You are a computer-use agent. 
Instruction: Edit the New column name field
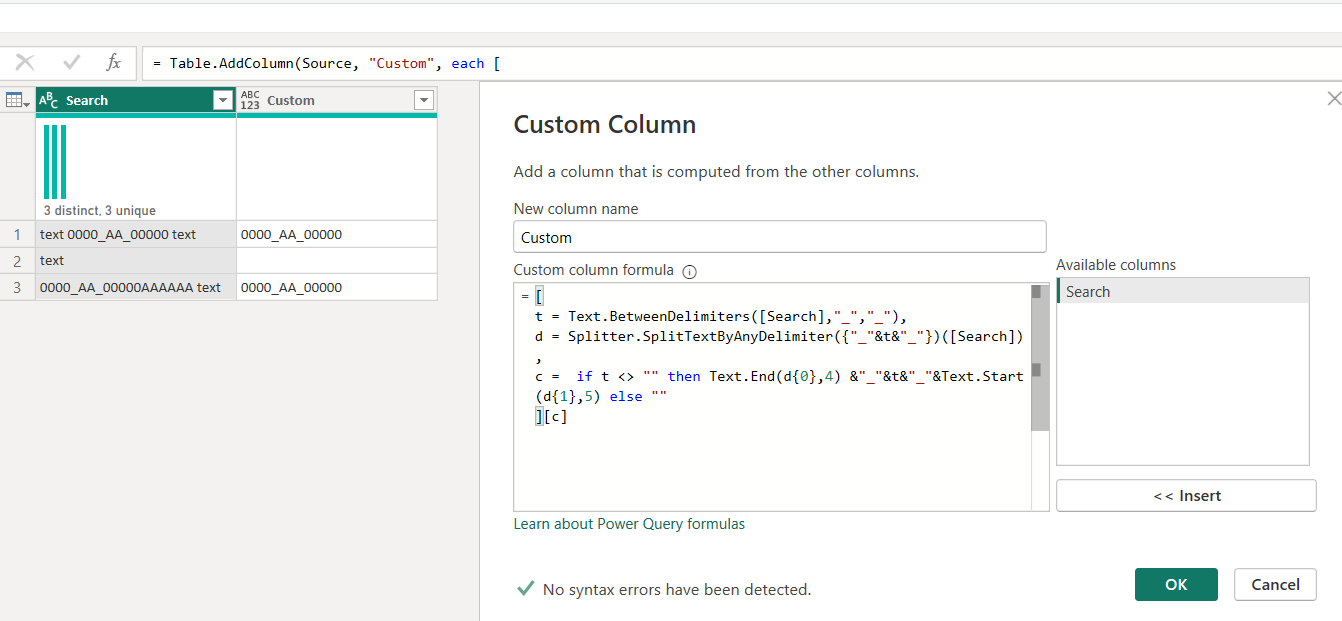[x=780, y=237]
